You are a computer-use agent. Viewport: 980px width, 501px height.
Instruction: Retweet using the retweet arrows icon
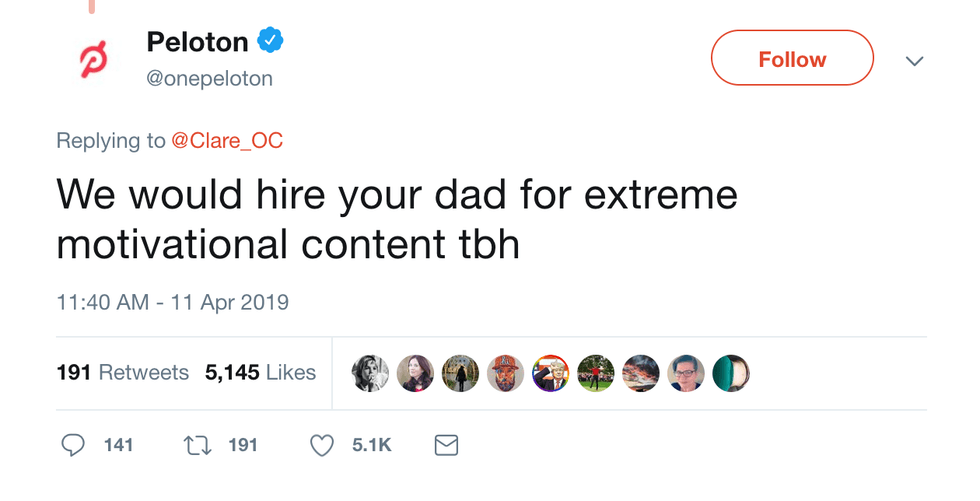tap(199, 445)
